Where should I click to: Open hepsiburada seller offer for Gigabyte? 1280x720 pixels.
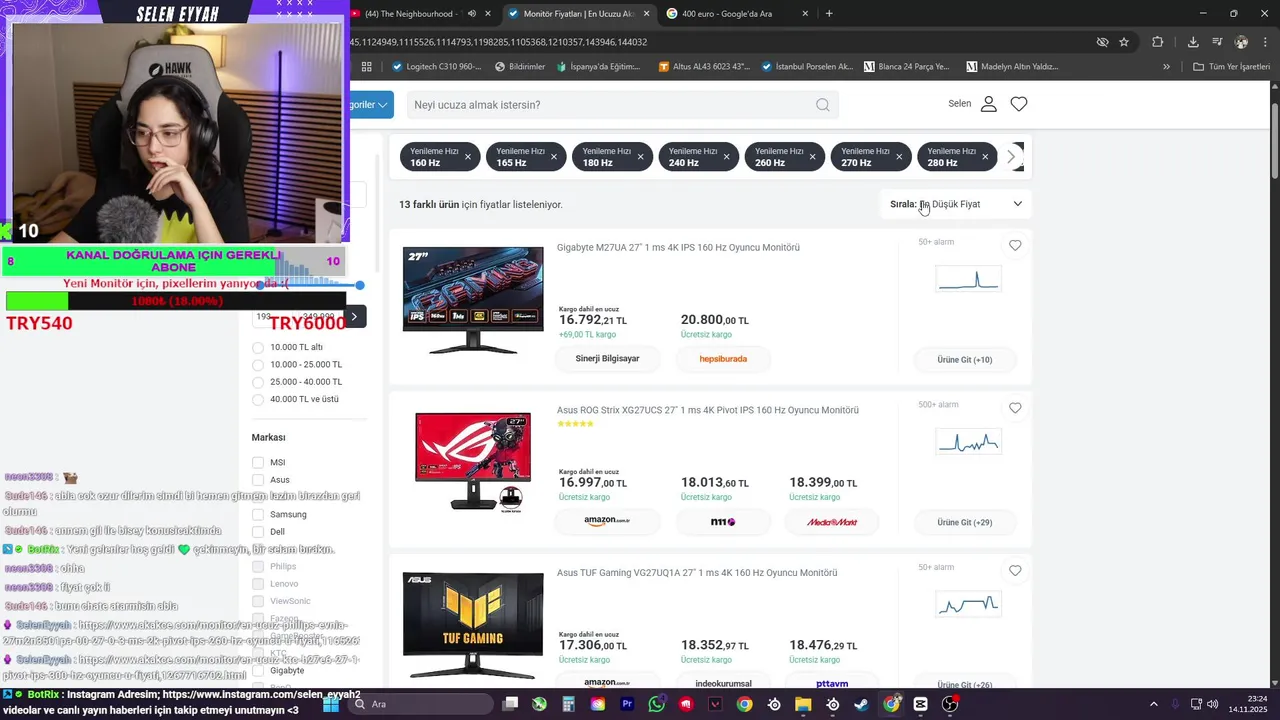(x=723, y=359)
